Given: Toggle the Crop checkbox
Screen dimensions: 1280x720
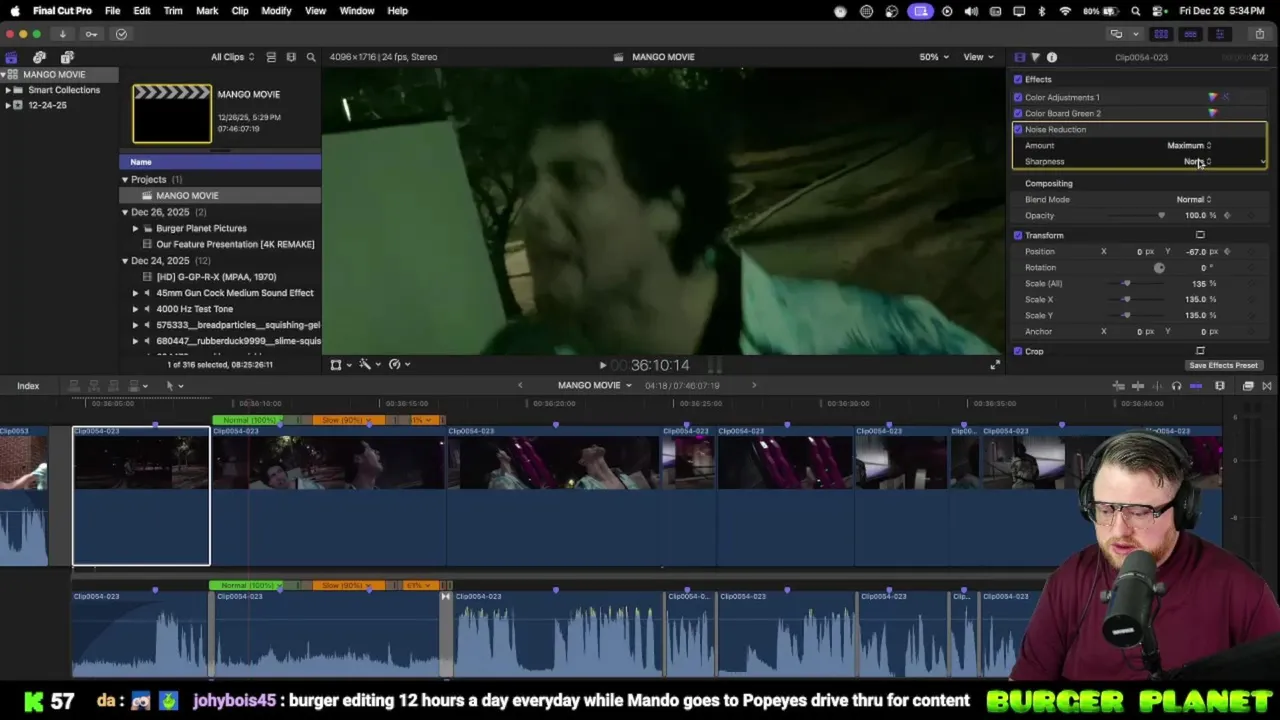Looking at the screenshot, I should (1018, 351).
